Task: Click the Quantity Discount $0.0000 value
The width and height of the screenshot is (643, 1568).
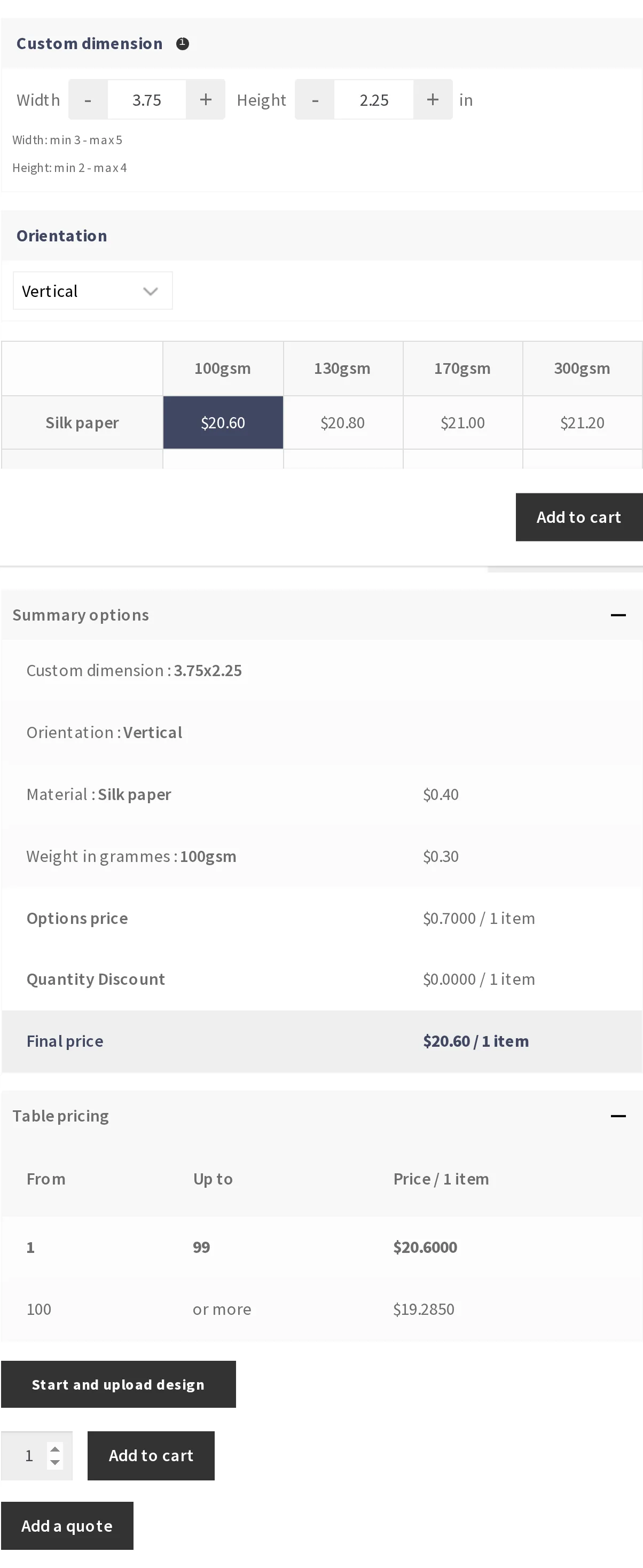Action: pos(479,979)
